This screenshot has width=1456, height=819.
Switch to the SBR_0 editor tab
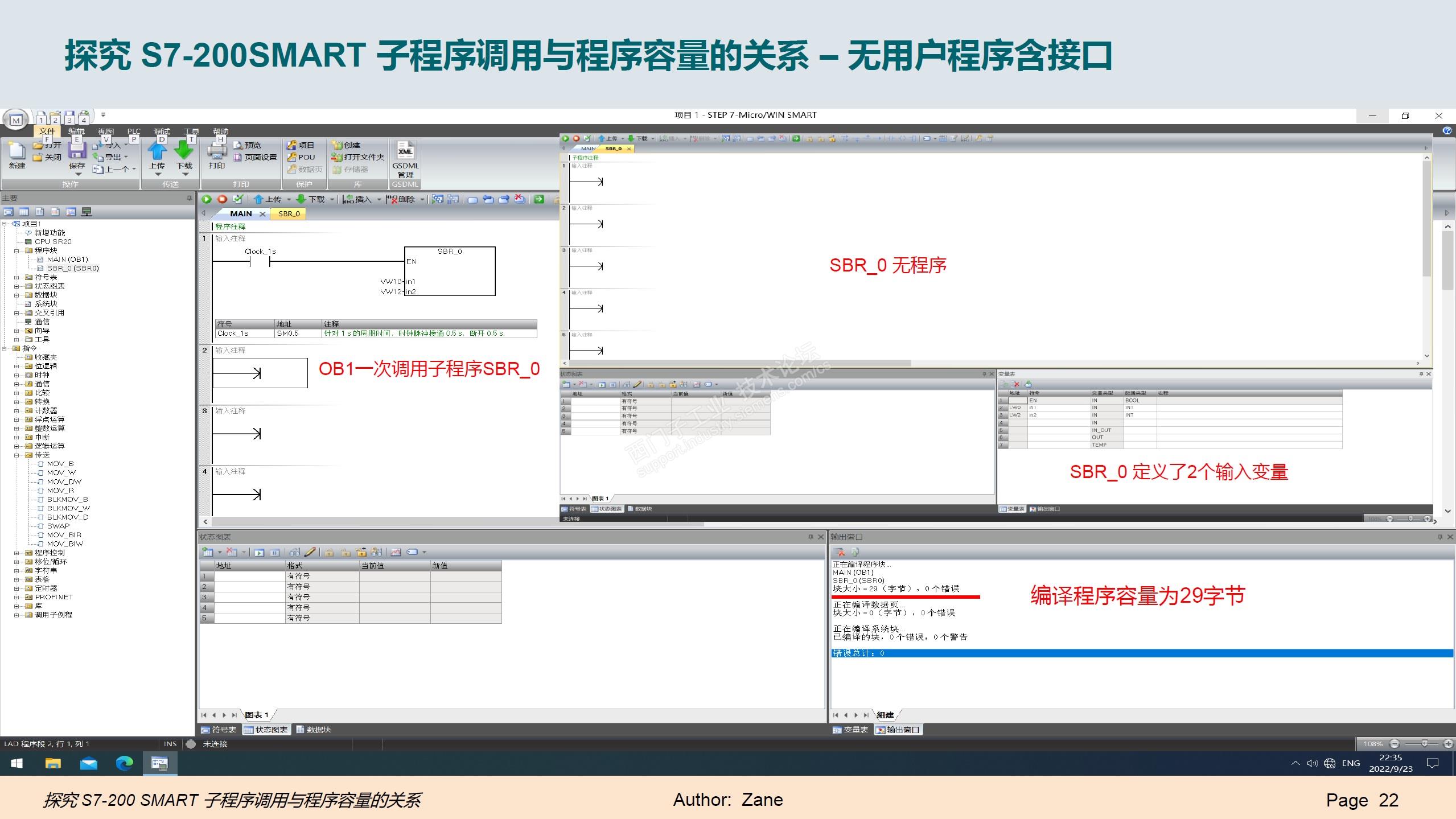289,214
